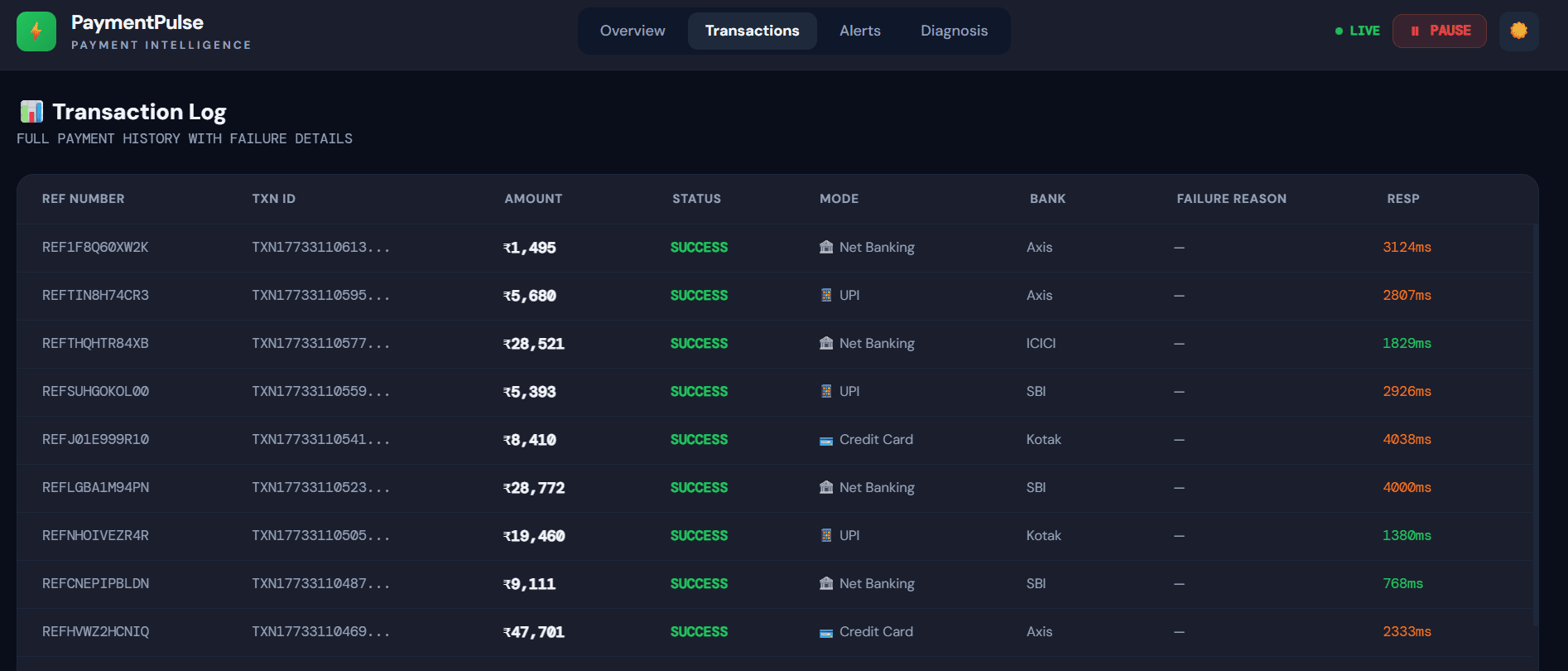Click the 4038ms response time
The width and height of the screenshot is (1568, 671).
1407,439
